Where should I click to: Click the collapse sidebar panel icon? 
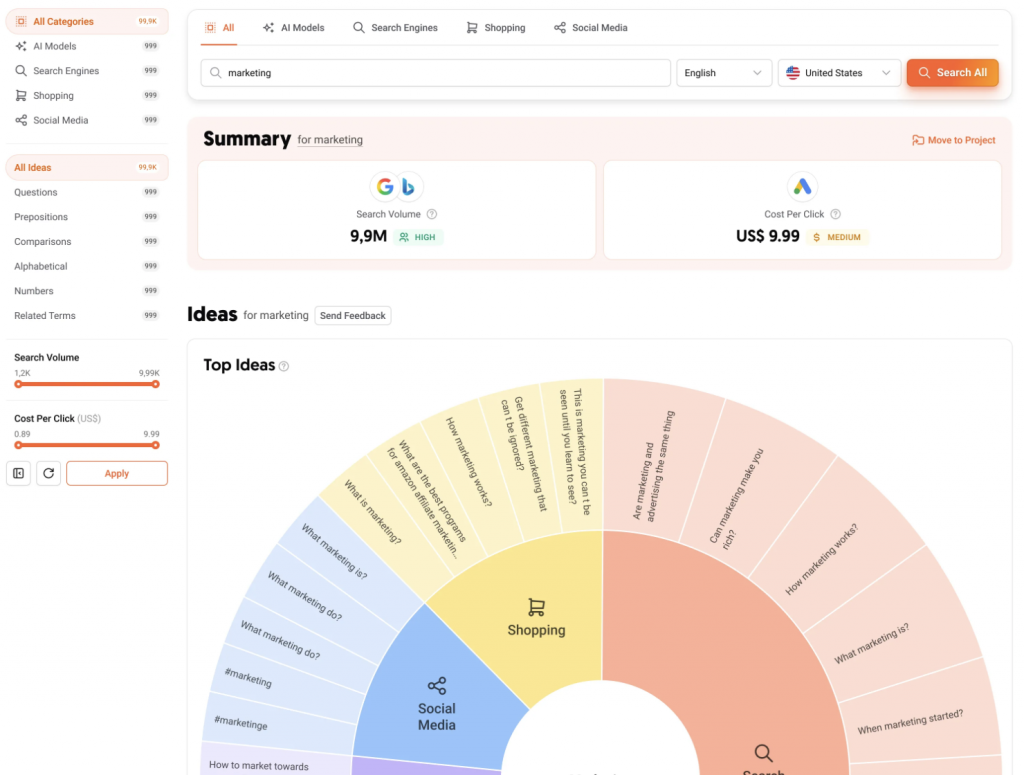tap(18, 473)
